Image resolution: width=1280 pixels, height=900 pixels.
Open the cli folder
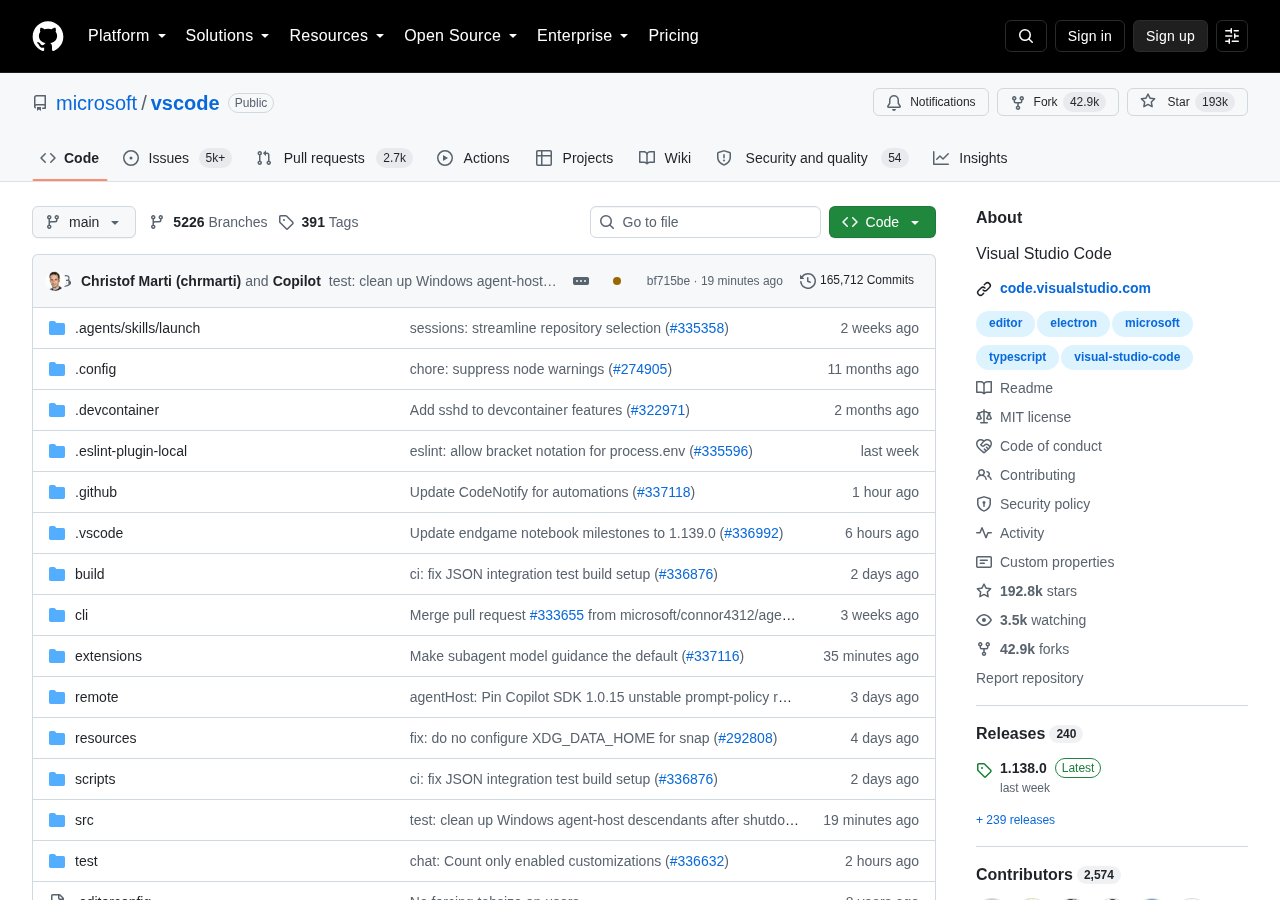pos(81,615)
